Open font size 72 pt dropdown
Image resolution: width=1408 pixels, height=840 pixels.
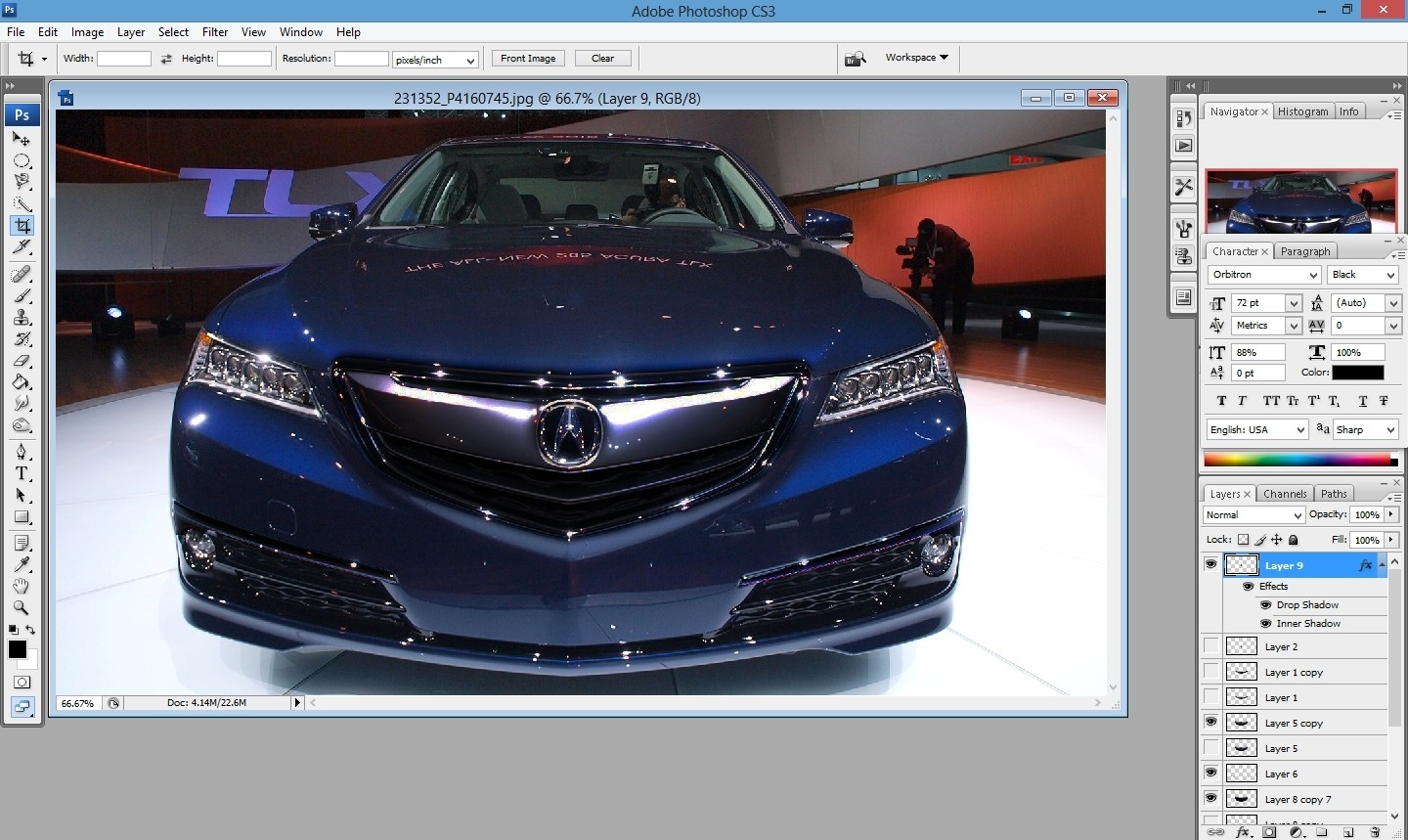pos(1294,303)
